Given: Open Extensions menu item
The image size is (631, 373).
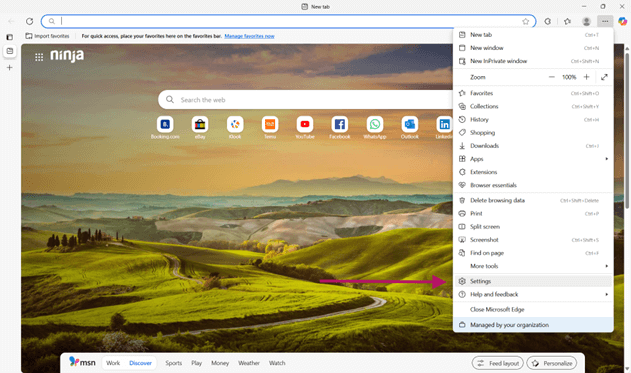Looking at the screenshot, I should 533,172.
